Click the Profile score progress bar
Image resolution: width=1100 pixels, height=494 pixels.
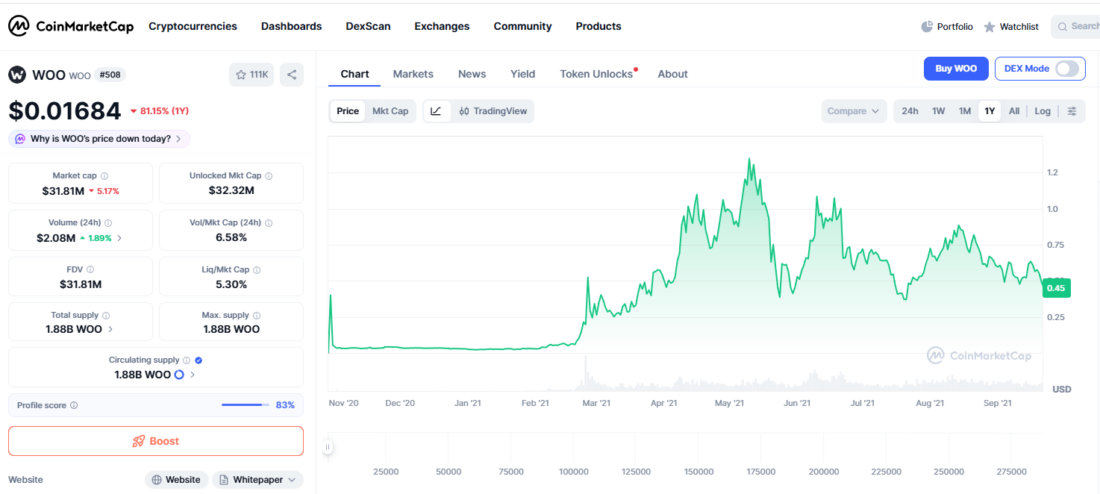point(246,405)
